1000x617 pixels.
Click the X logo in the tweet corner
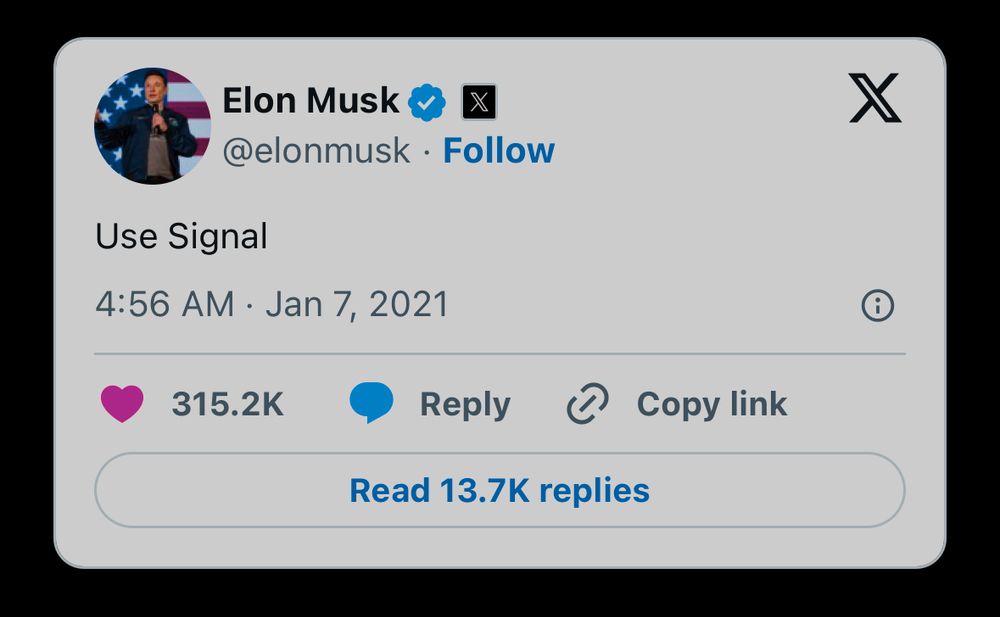(875, 99)
